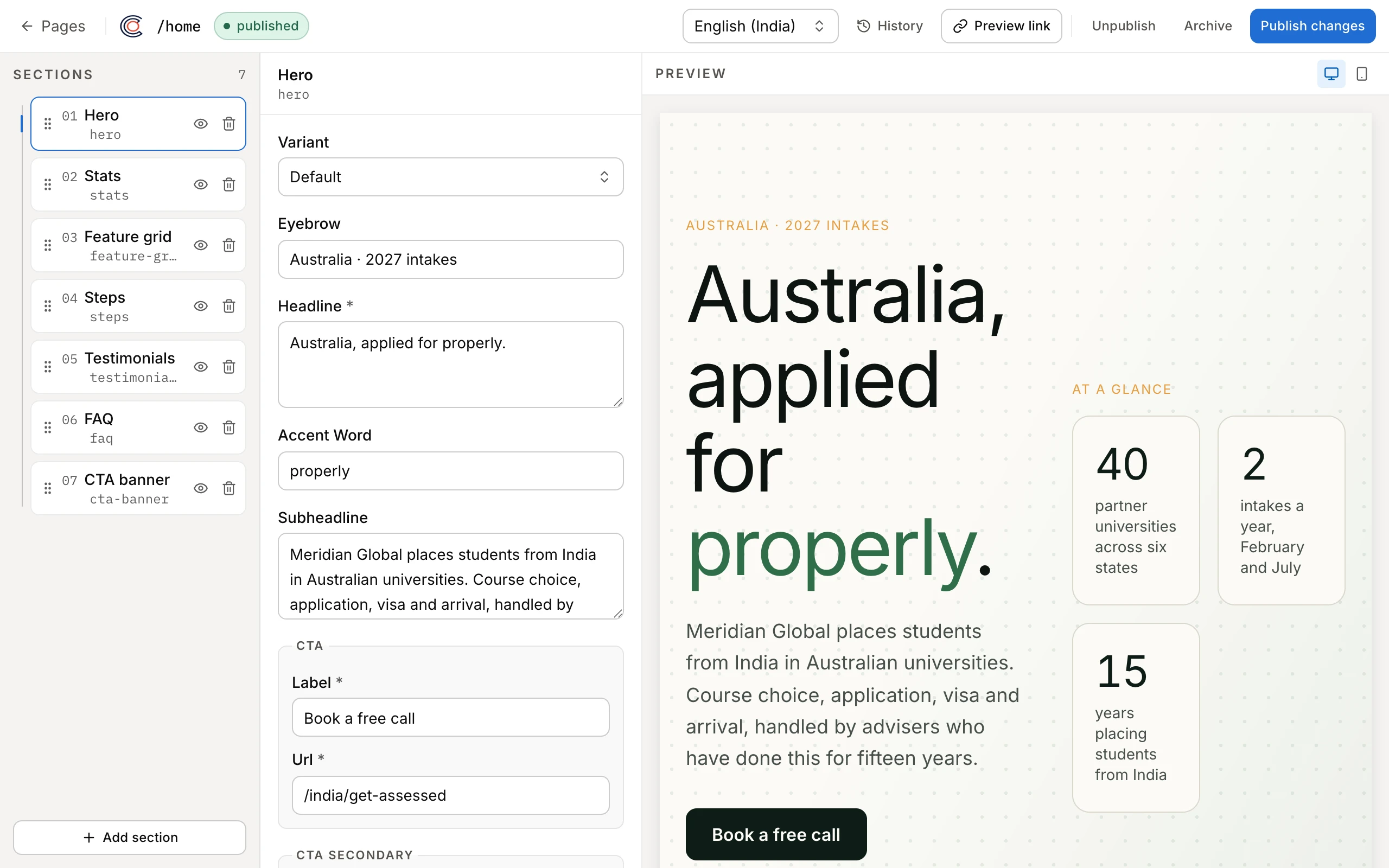Select the CTA banner section row
The width and height of the screenshot is (1389, 868).
(x=138, y=489)
